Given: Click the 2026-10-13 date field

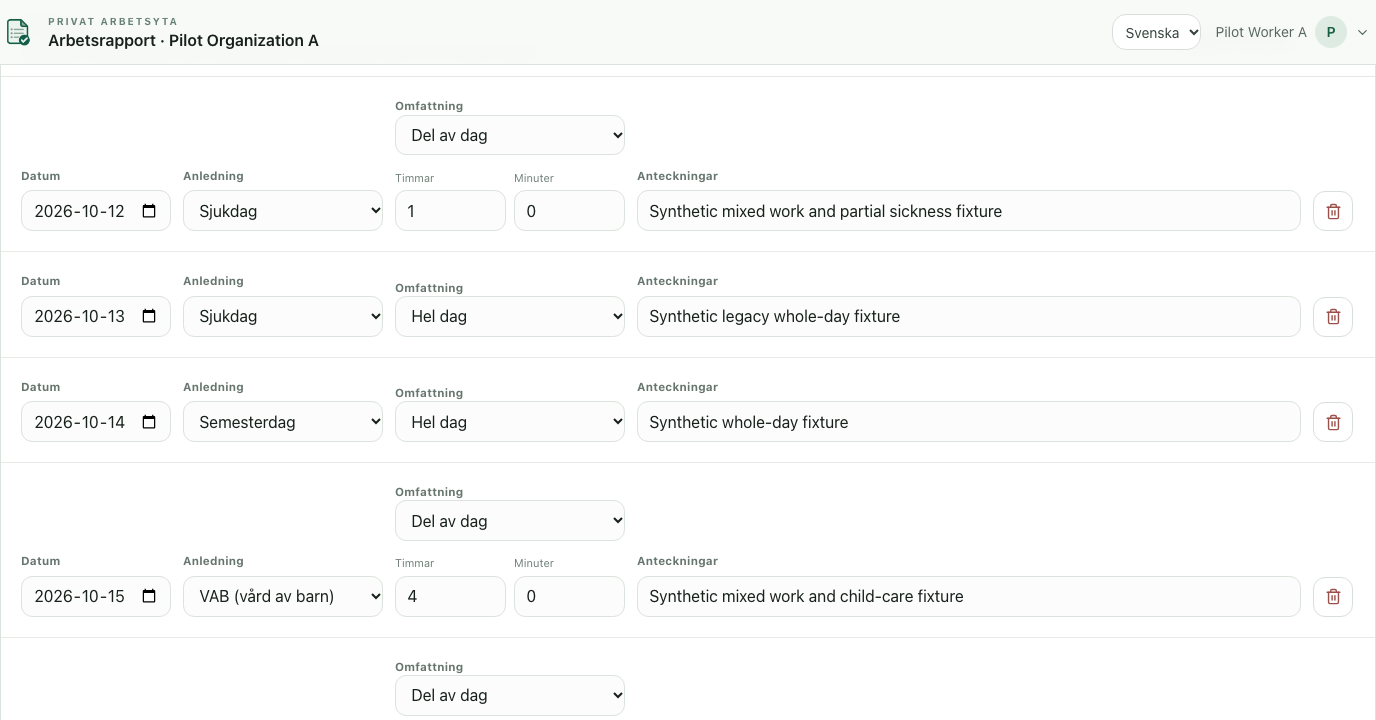Looking at the screenshot, I should coord(96,316).
